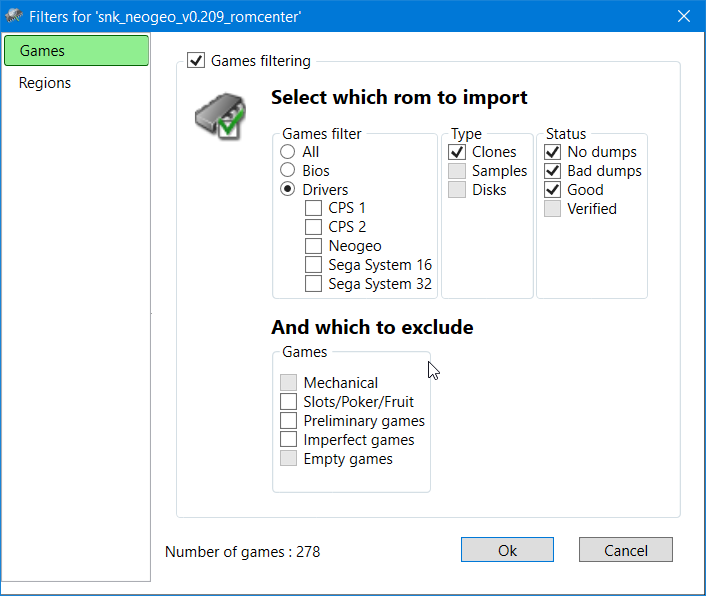Close the Filters dialog window
The width and height of the screenshot is (706, 596).
pyautogui.click(x=684, y=16)
